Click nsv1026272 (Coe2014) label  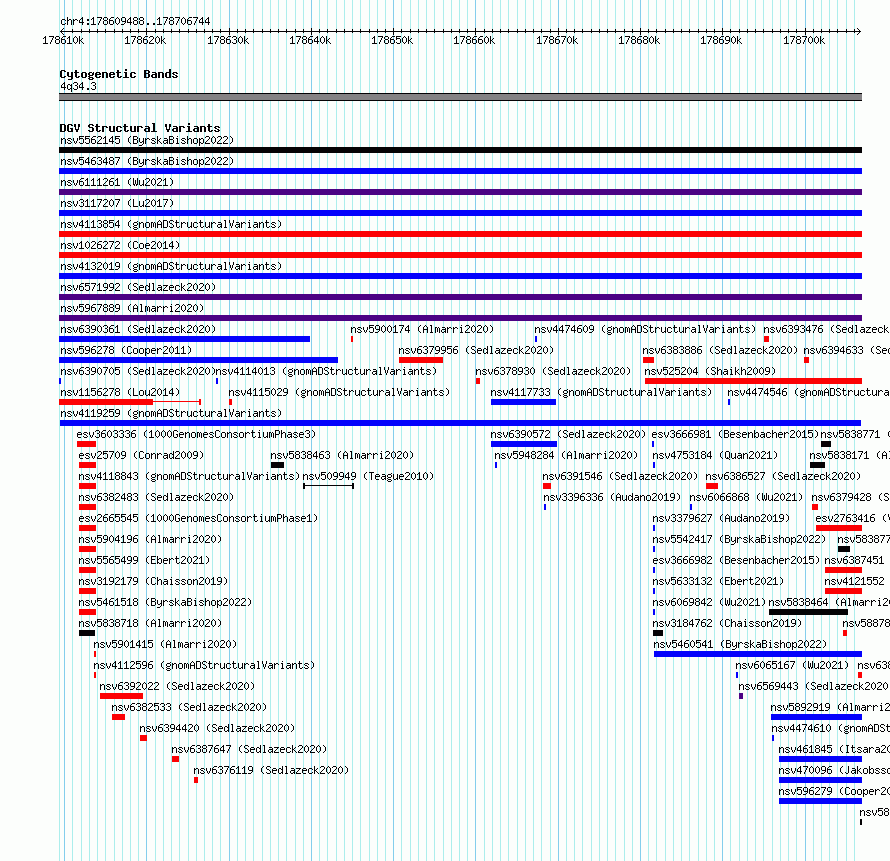120,245
